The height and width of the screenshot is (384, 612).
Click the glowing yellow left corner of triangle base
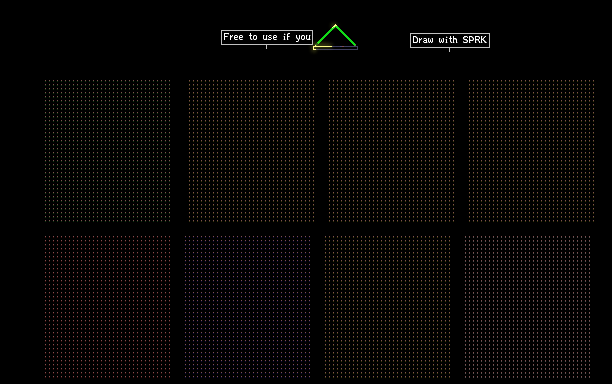314,48
